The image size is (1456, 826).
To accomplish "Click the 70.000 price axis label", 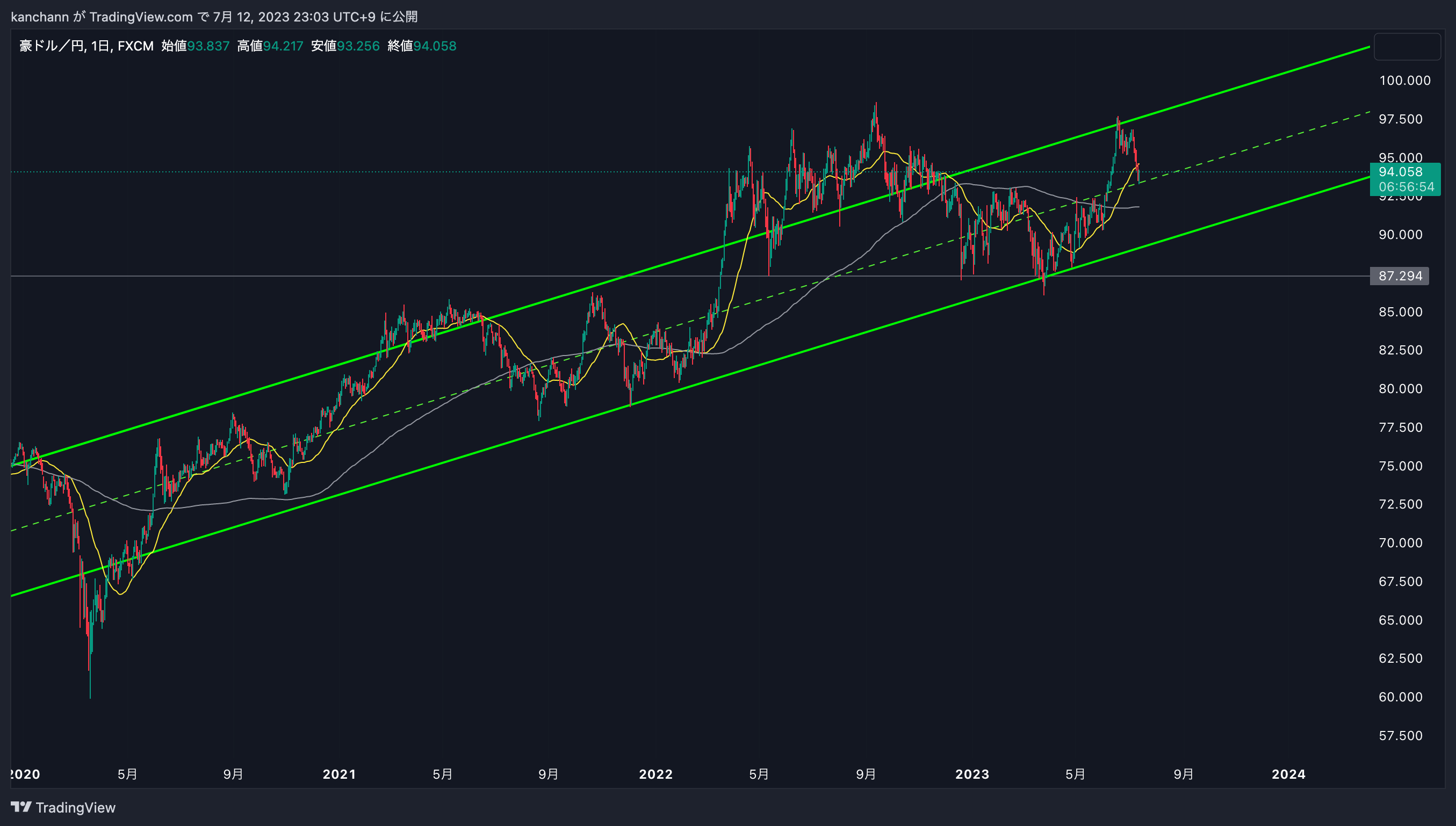I will (x=1401, y=543).
